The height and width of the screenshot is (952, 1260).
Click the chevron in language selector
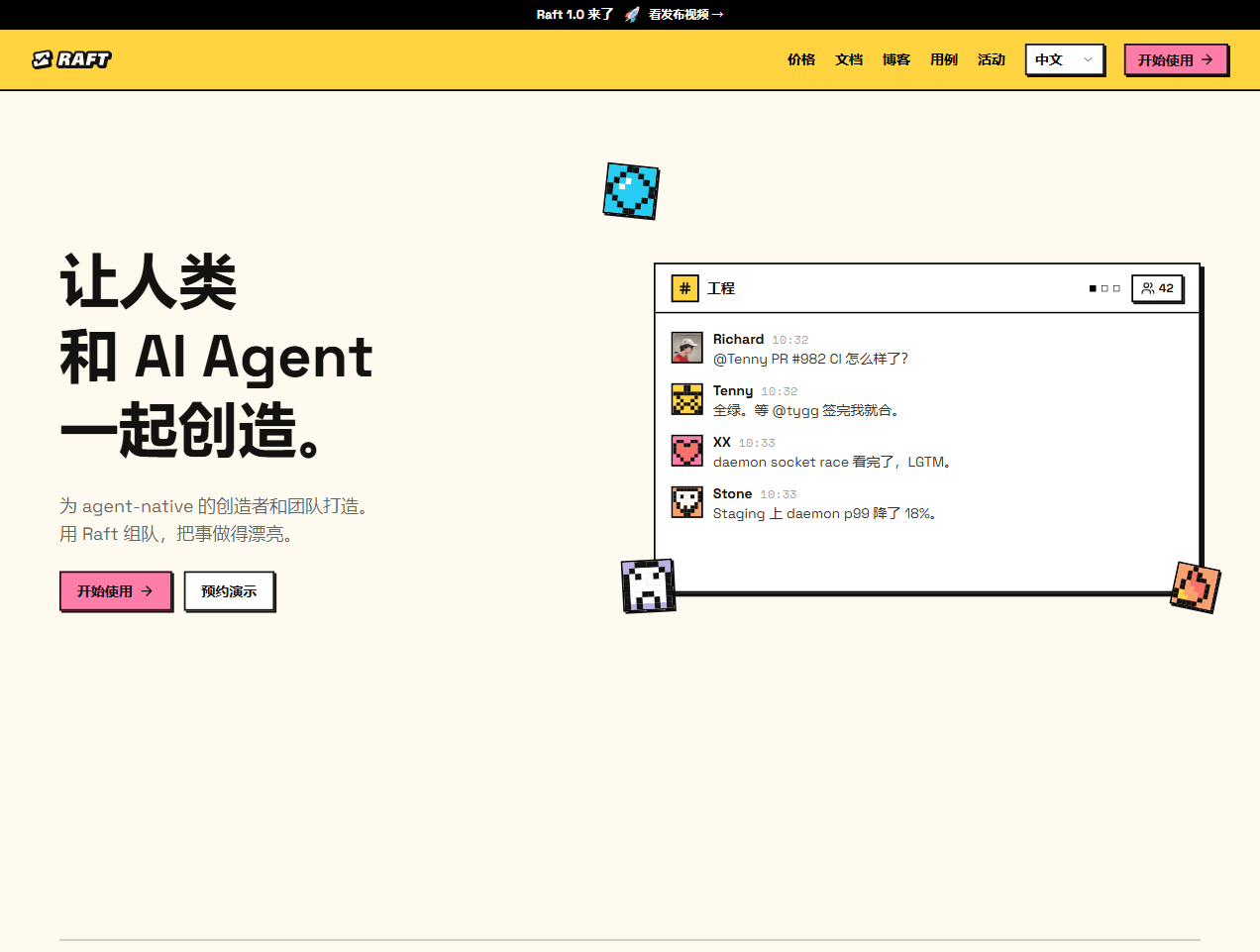click(x=1088, y=59)
